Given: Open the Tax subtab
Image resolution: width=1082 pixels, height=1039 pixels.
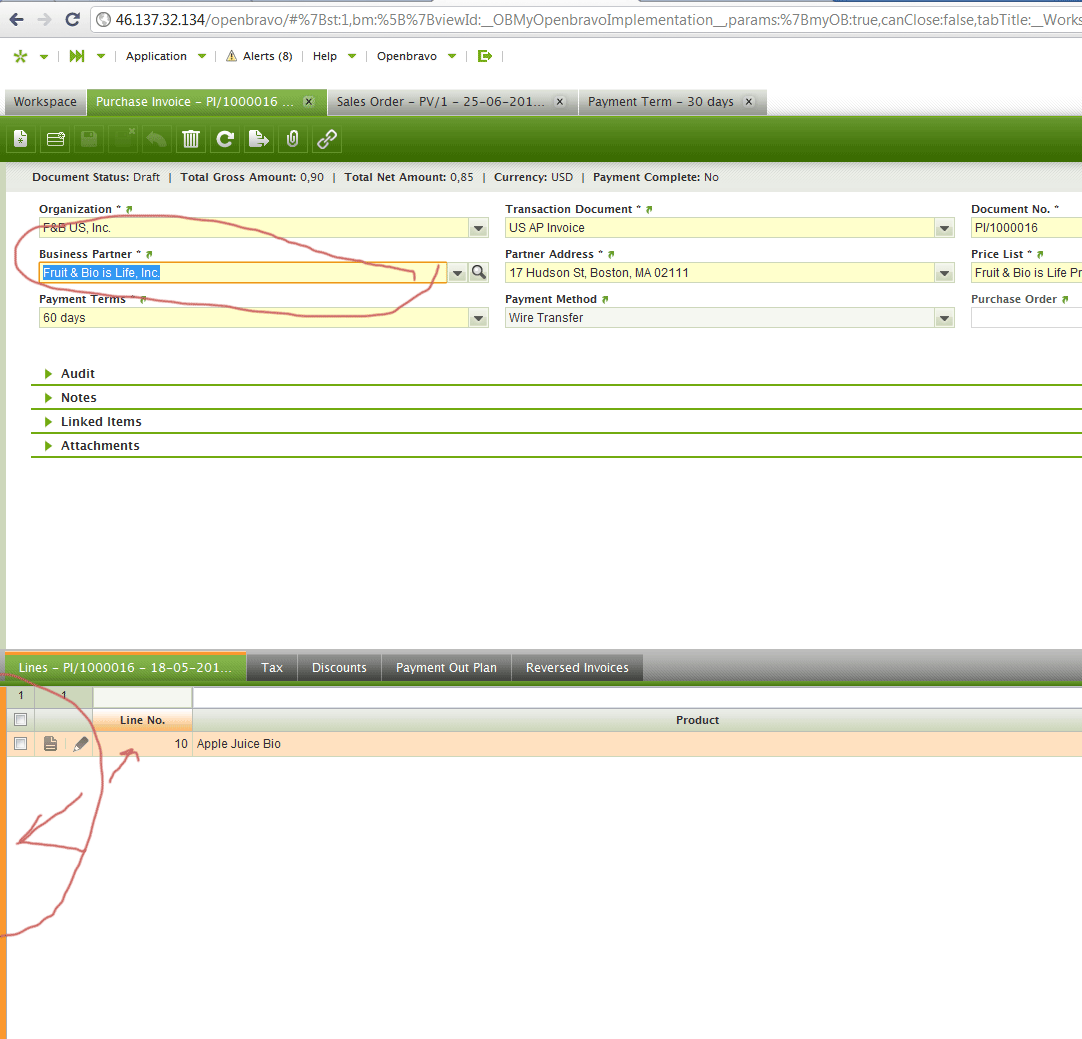Looking at the screenshot, I should pyautogui.click(x=272, y=667).
